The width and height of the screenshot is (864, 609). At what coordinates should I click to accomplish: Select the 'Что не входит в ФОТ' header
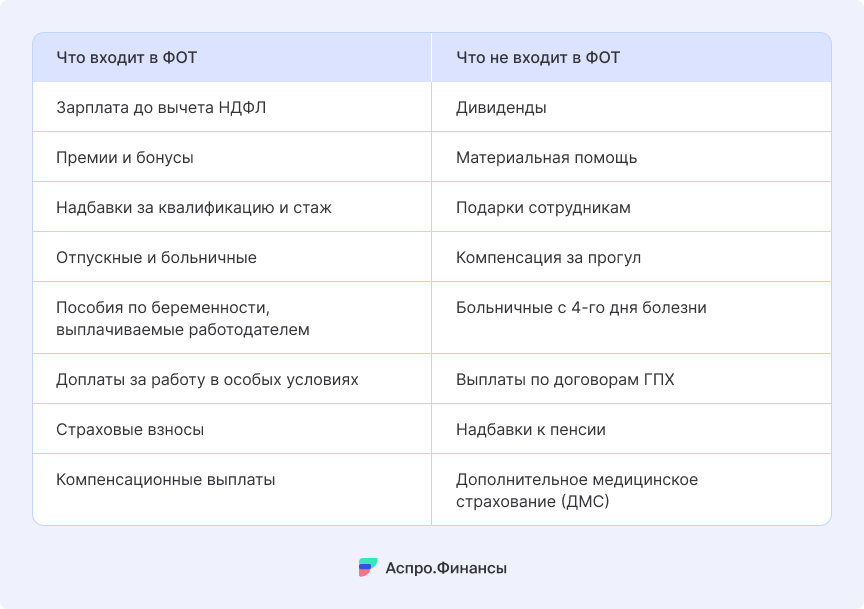[631, 57]
